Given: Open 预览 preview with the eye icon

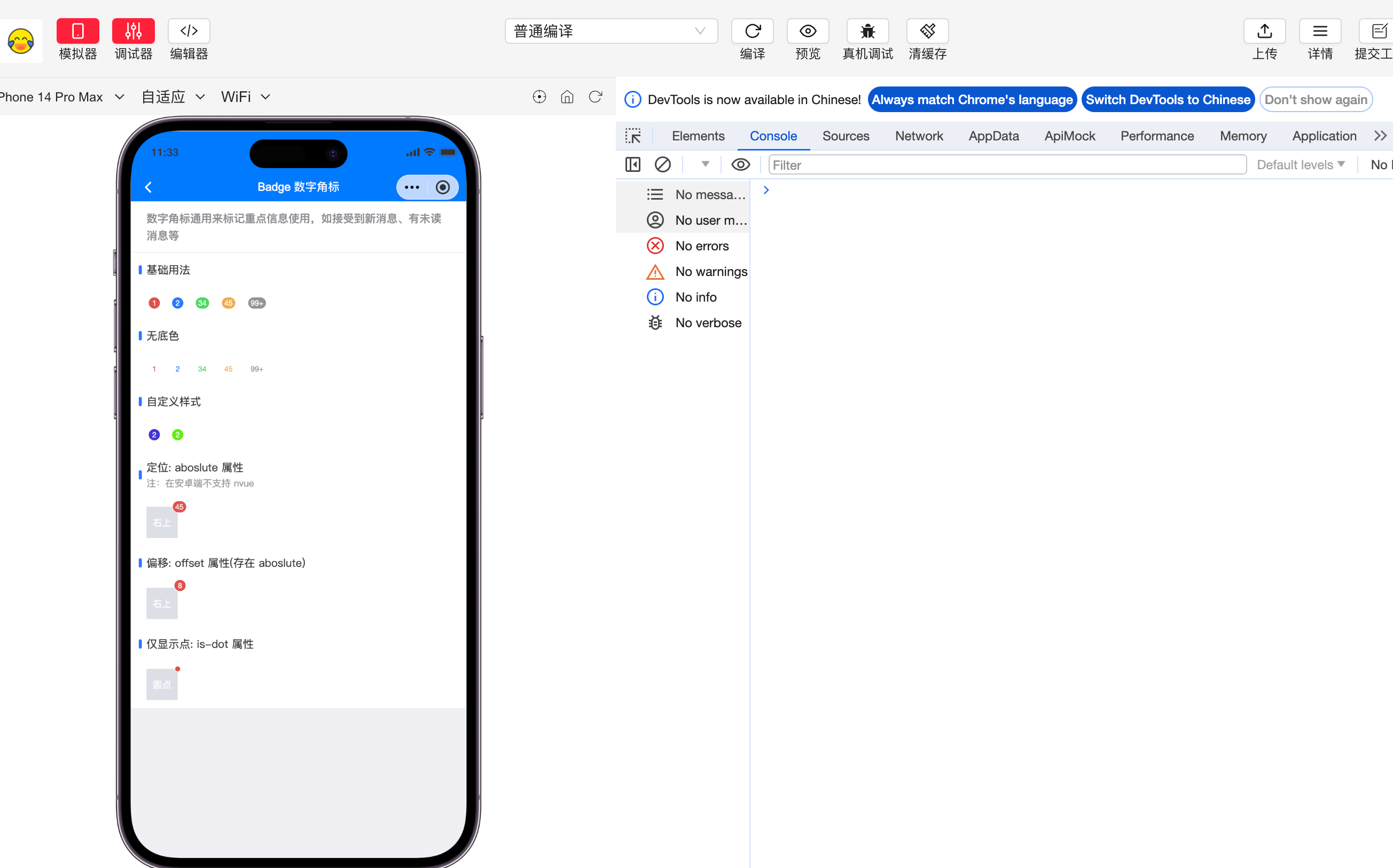Looking at the screenshot, I should [x=807, y=31].
